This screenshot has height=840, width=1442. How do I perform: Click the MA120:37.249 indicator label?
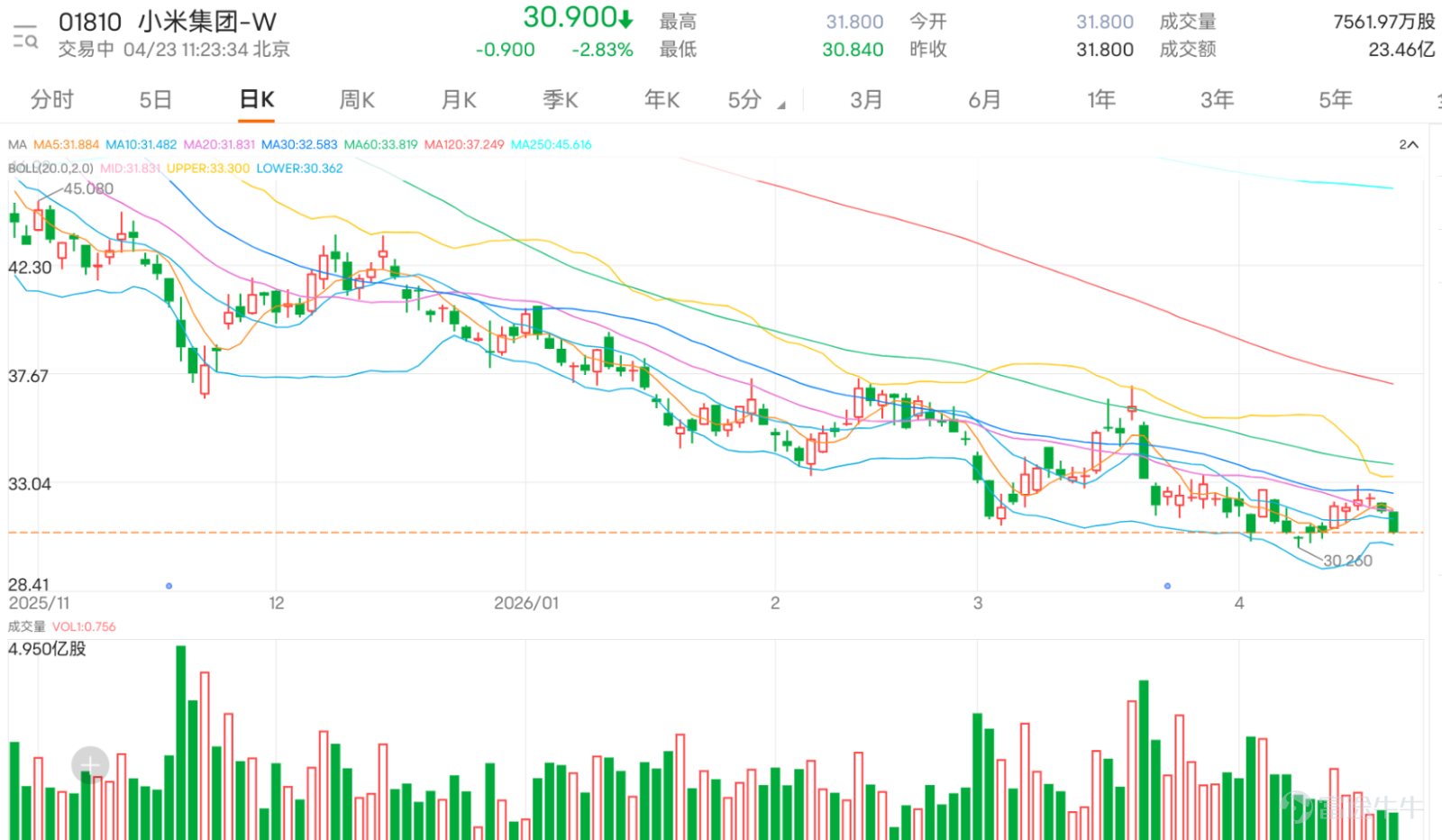tap(464, 144)
